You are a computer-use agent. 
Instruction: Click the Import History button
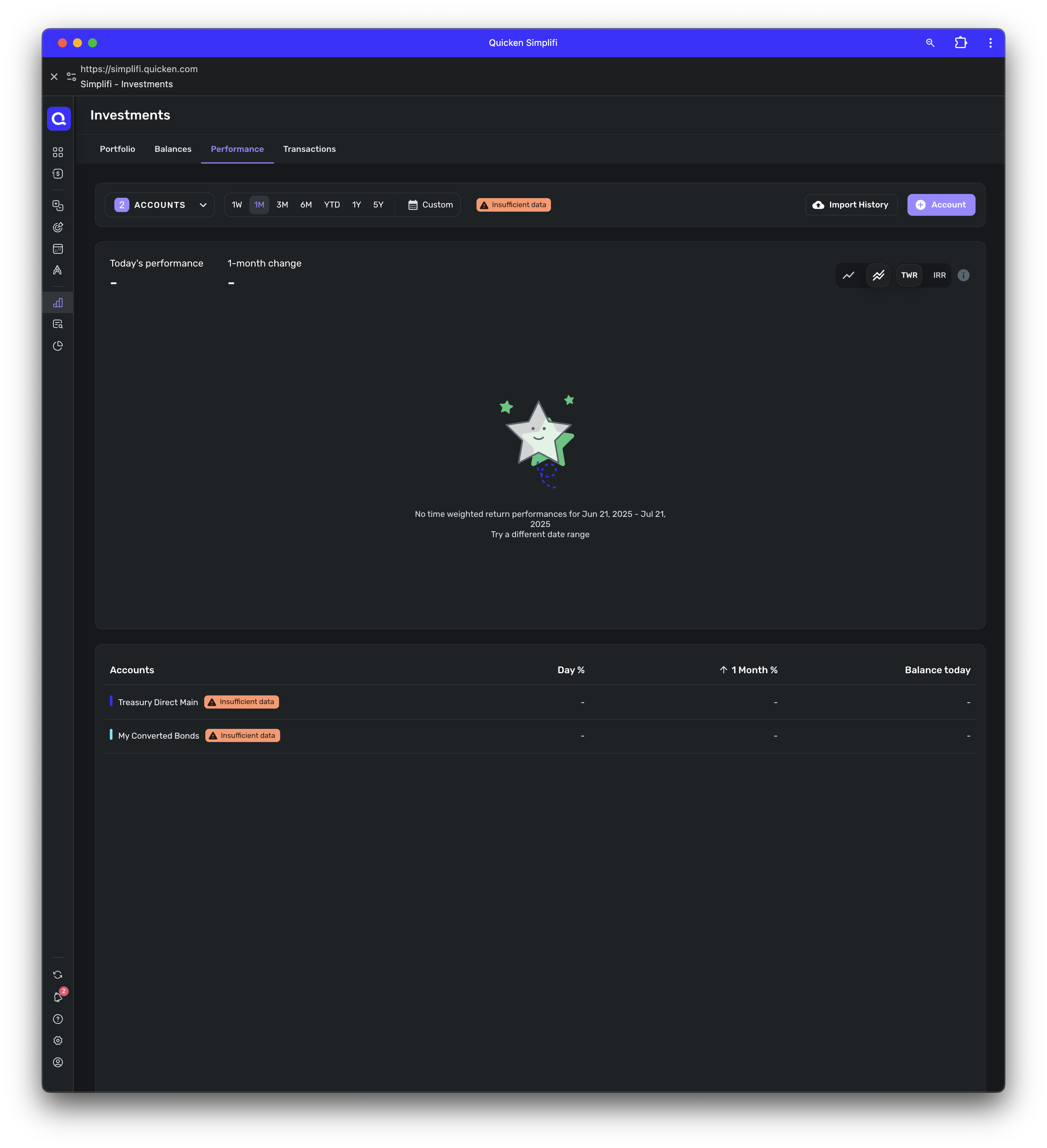click(x=850, y=205)
